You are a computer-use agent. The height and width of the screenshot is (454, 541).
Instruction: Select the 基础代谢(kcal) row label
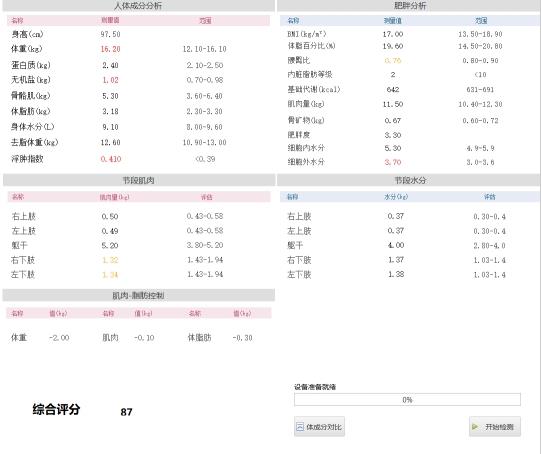[x=314, y=89]
